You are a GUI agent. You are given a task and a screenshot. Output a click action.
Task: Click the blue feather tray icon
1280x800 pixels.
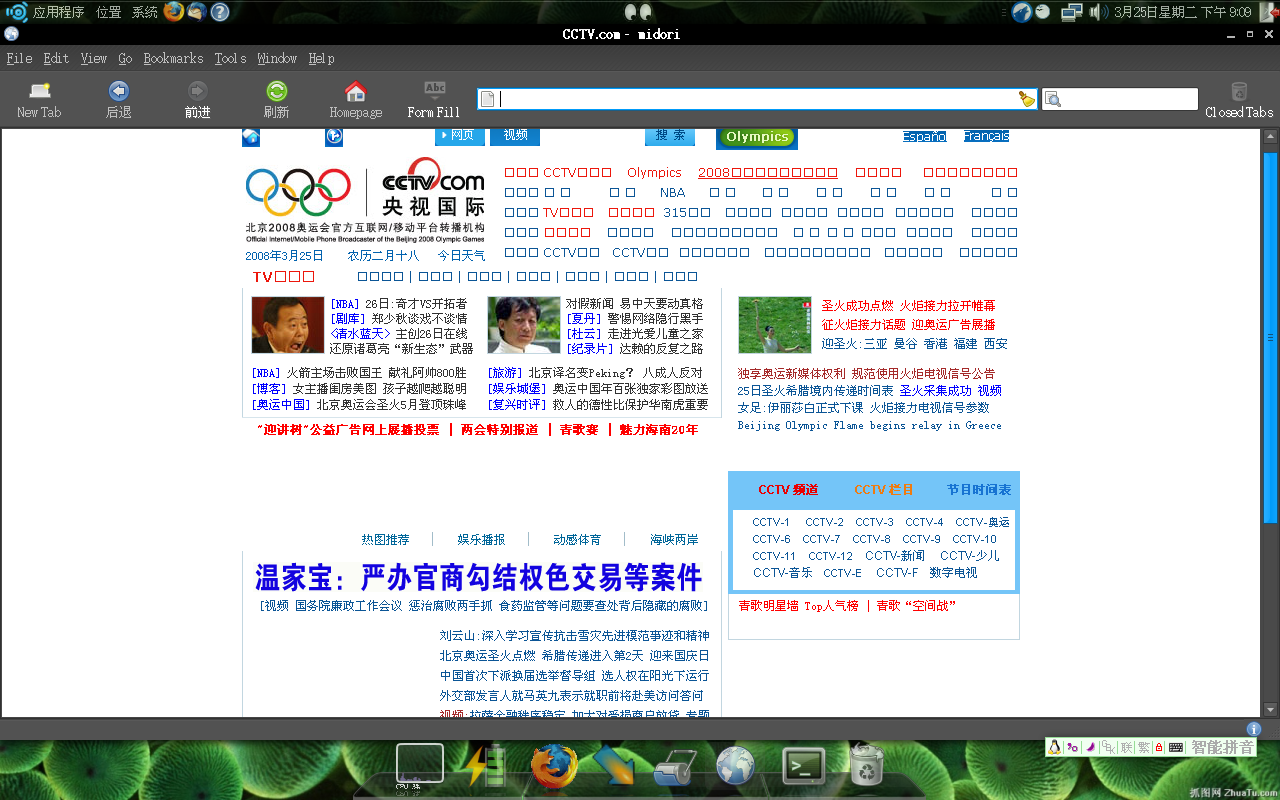pyautogui.click(x=1021, y=12)
